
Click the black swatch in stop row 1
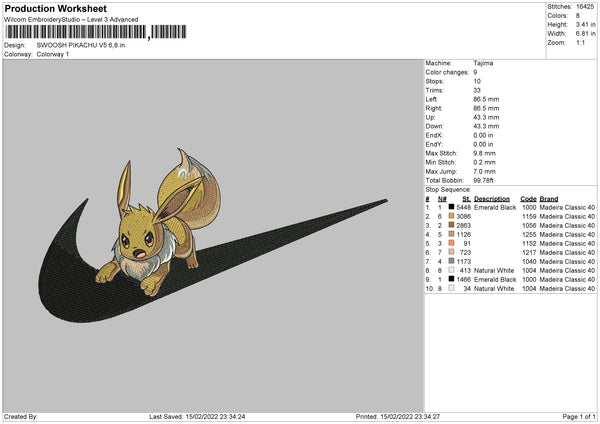[x=452, y=207]
